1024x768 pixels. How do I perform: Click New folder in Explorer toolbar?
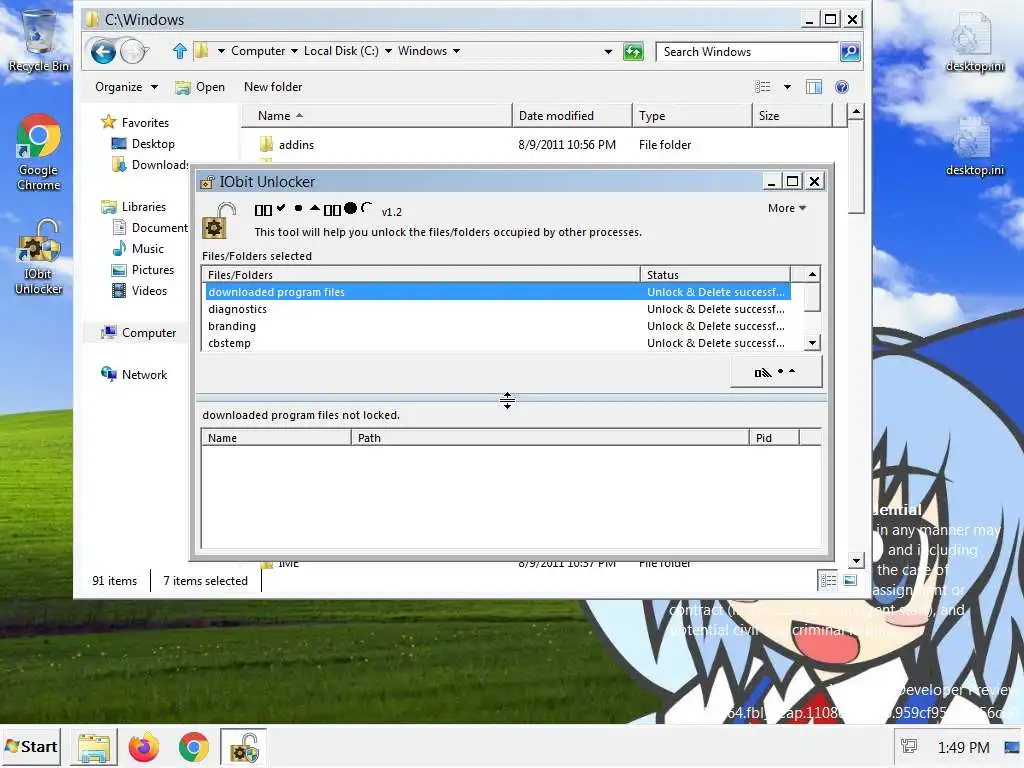tap(273, 87)
